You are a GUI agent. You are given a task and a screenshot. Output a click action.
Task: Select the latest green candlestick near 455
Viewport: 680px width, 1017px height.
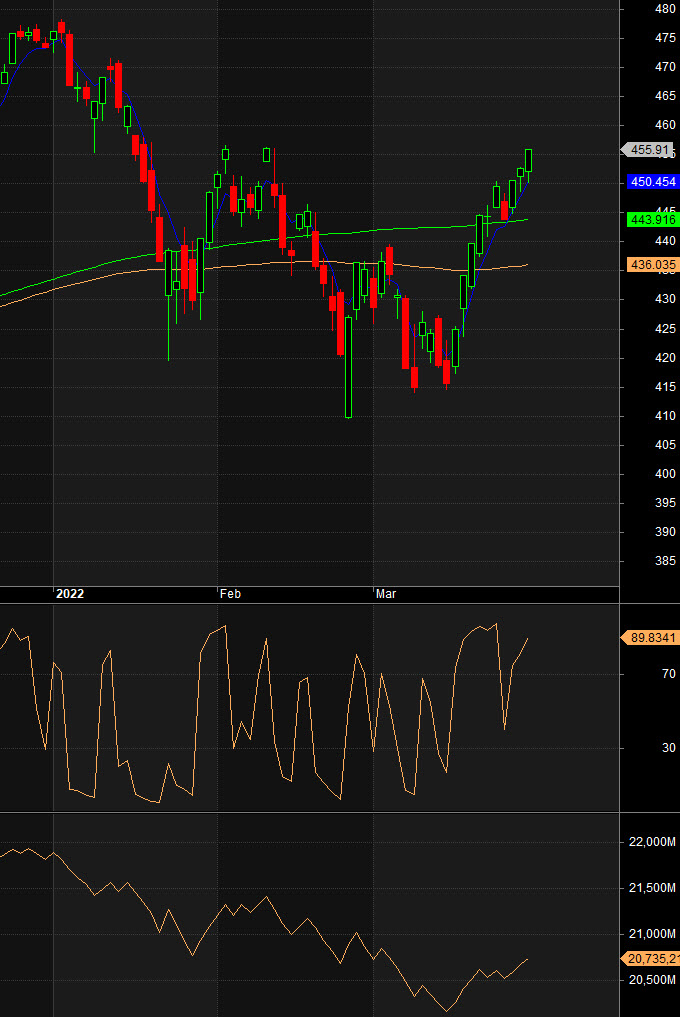point(529,160)
